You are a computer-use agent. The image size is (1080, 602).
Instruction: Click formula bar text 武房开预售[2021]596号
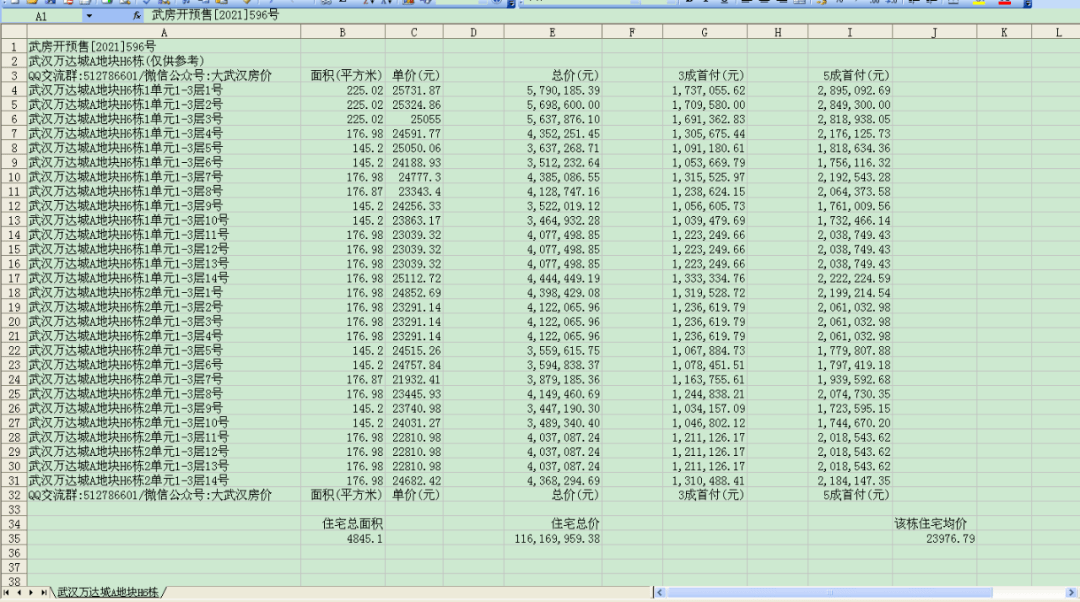click(215, 15)
